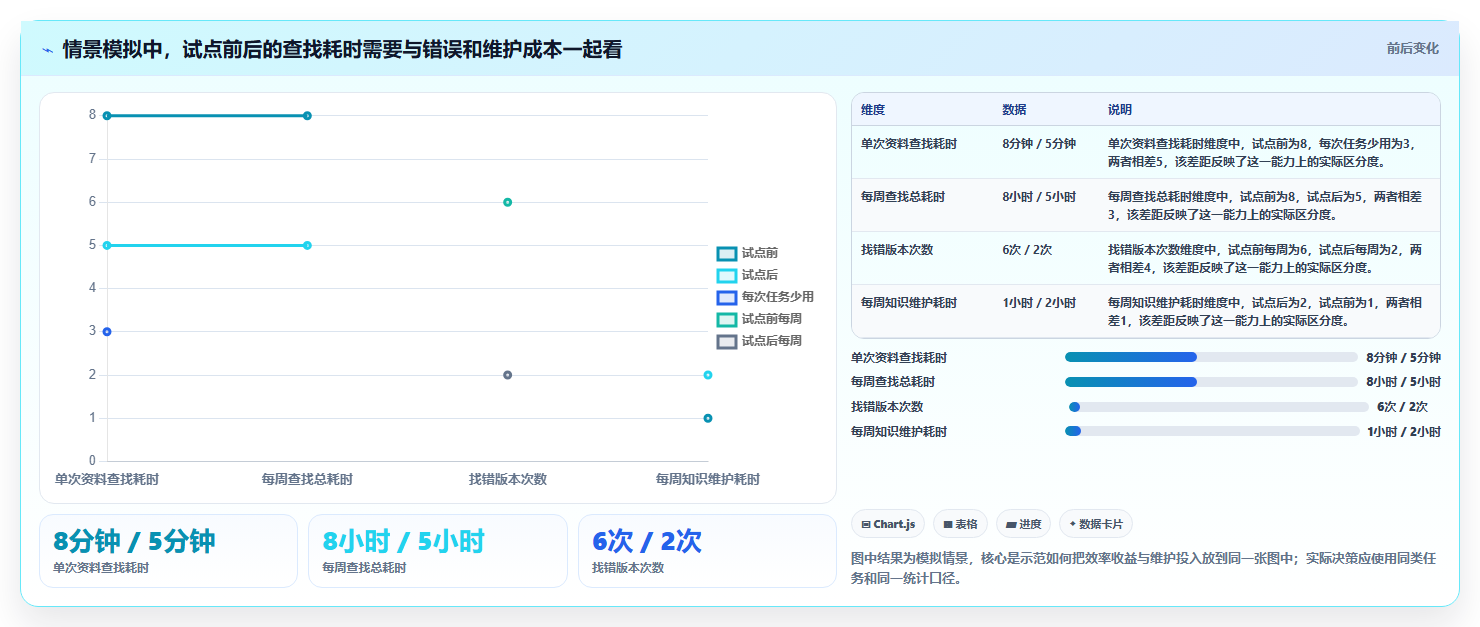
Task: Select the teal point at value 1 above 每周知识维护耗时
Action: [707, 418]
